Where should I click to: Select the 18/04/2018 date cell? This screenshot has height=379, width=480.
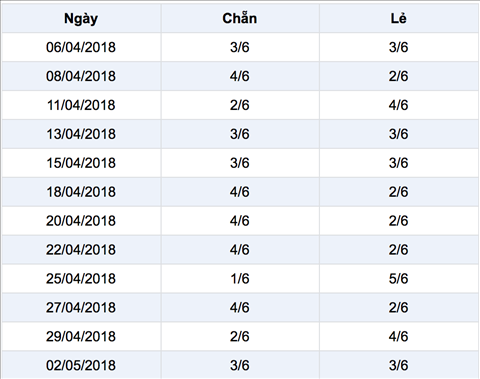coord(81,192)
